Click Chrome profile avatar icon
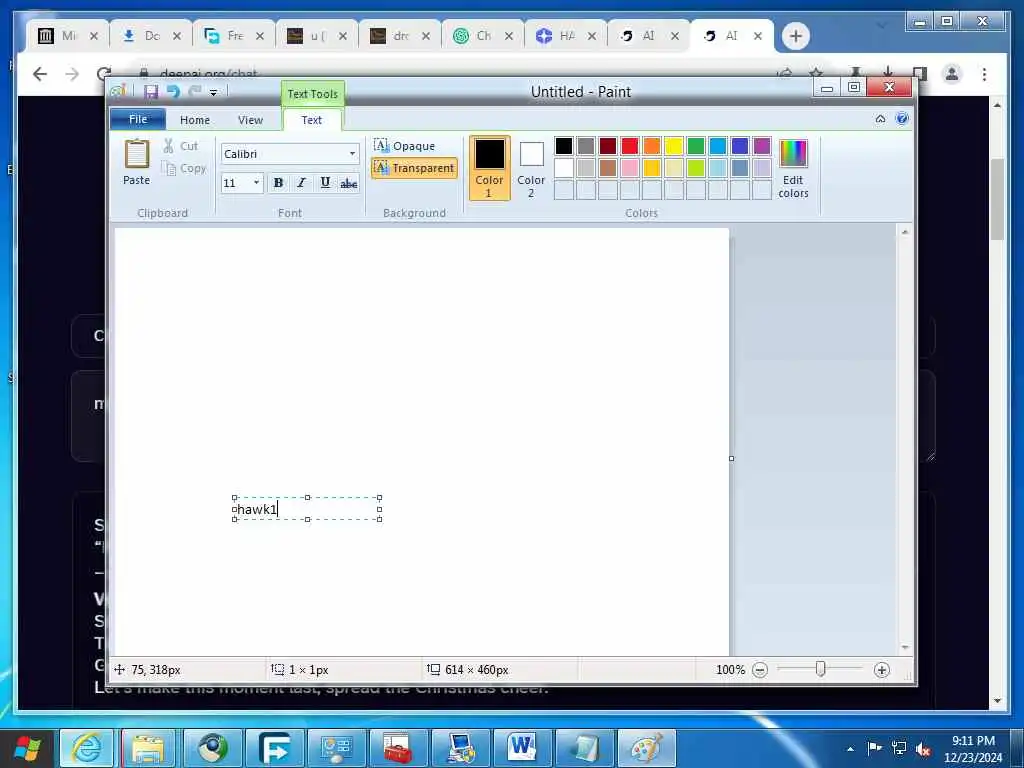 [952, 74]
